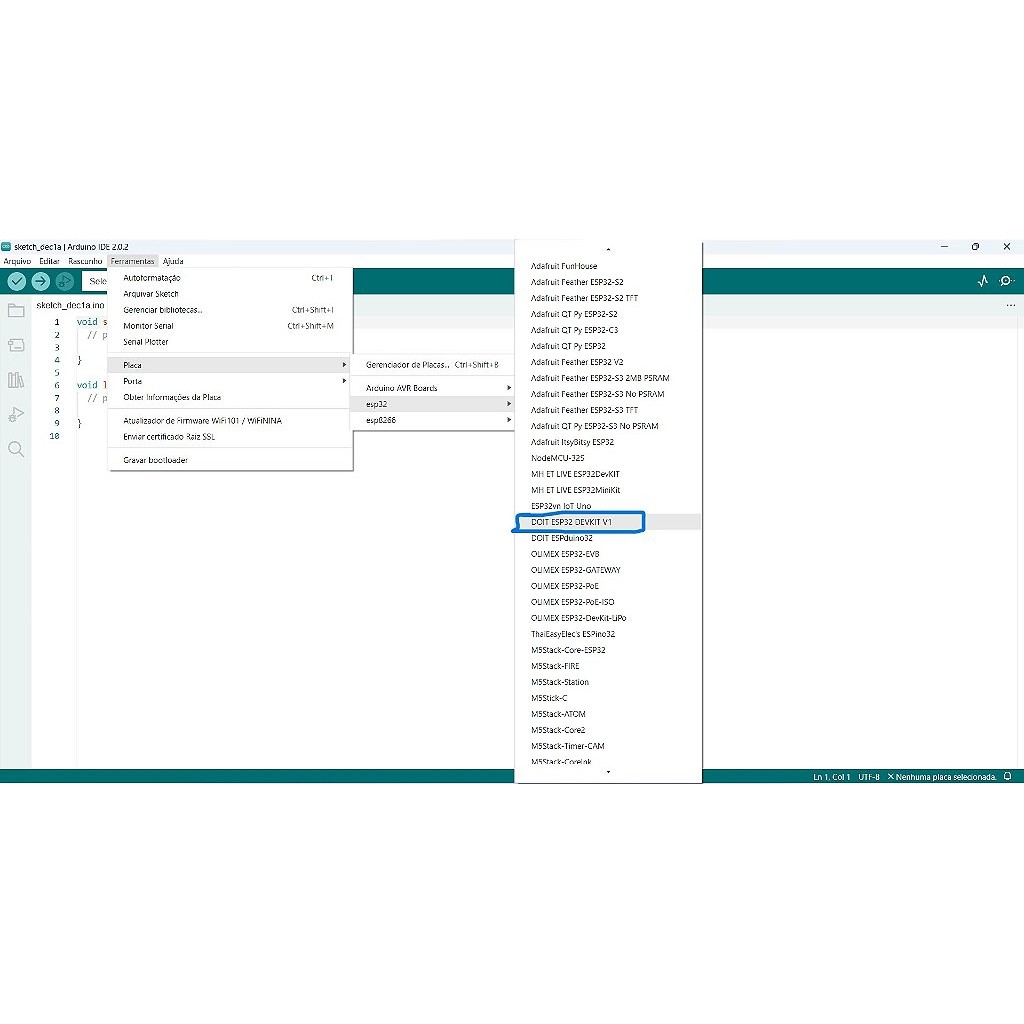This screenshot has width=1024, height=1024.
Task: Open the Library Manager books icon
Action: (16, 380)
